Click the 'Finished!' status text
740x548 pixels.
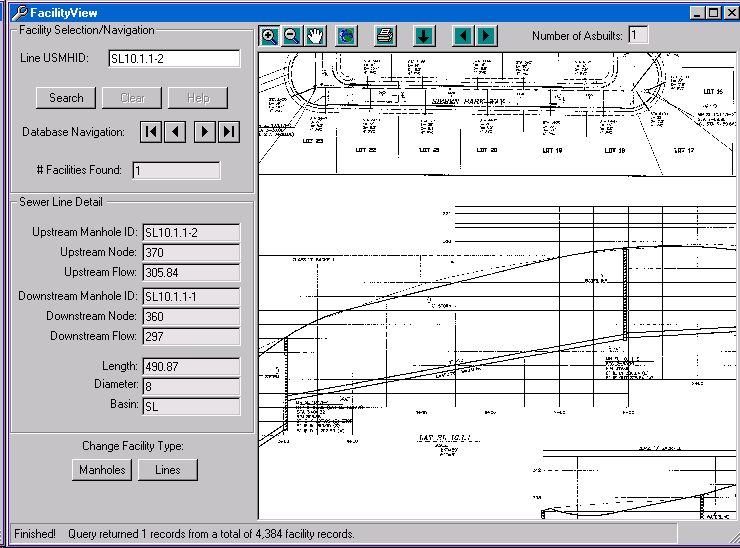click(x=35, y=534)
